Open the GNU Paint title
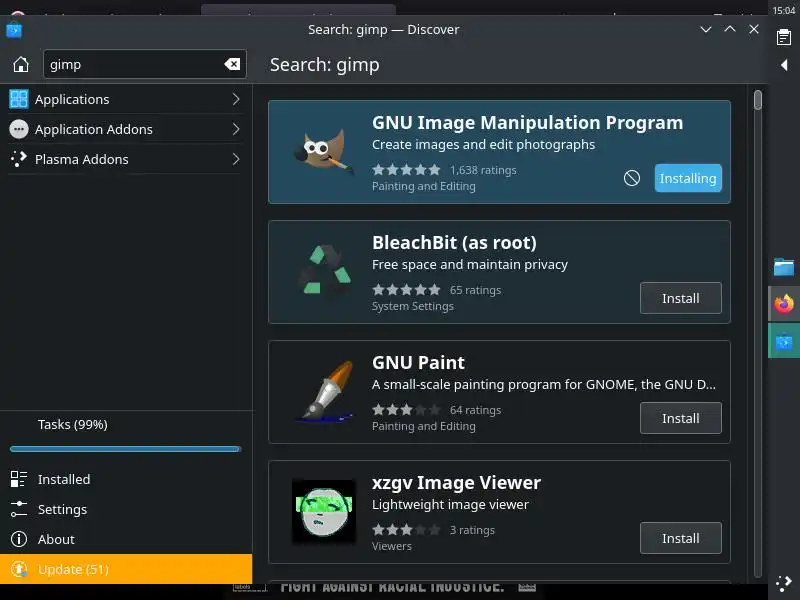The image size is (800, 600). (x=418, y=363)
